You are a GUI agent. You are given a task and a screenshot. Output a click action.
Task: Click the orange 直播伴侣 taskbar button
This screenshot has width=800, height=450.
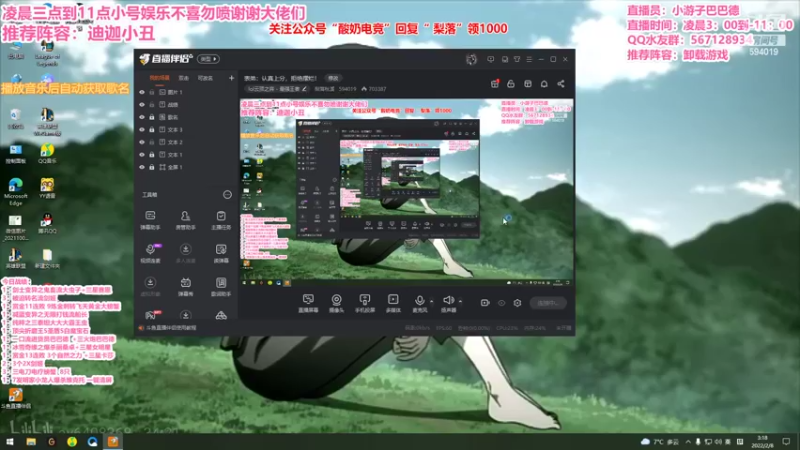pyautogui.click(x=113, y=442)
